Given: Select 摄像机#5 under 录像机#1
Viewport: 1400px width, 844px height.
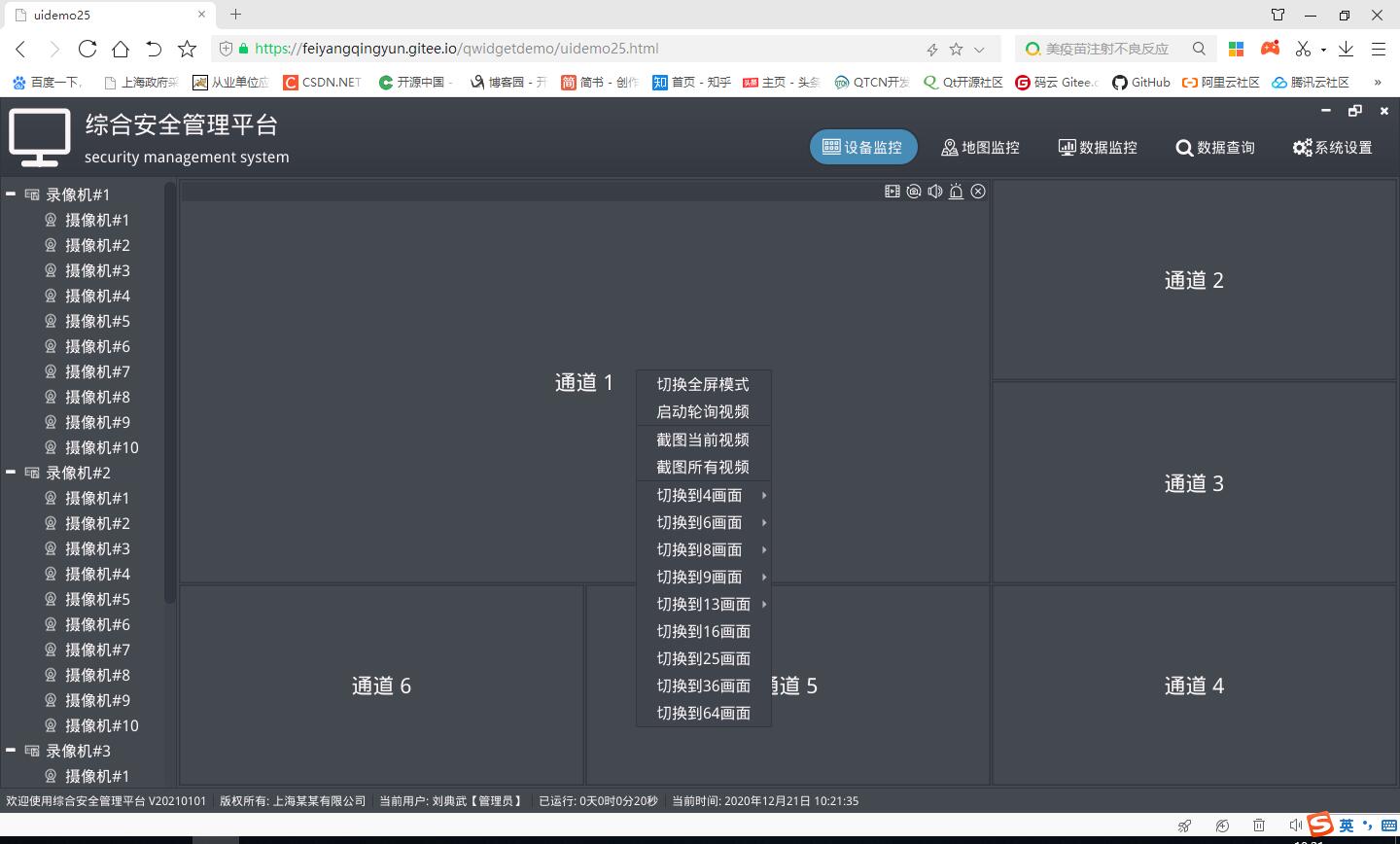Looking at the screenshot, I should (97, 321).
